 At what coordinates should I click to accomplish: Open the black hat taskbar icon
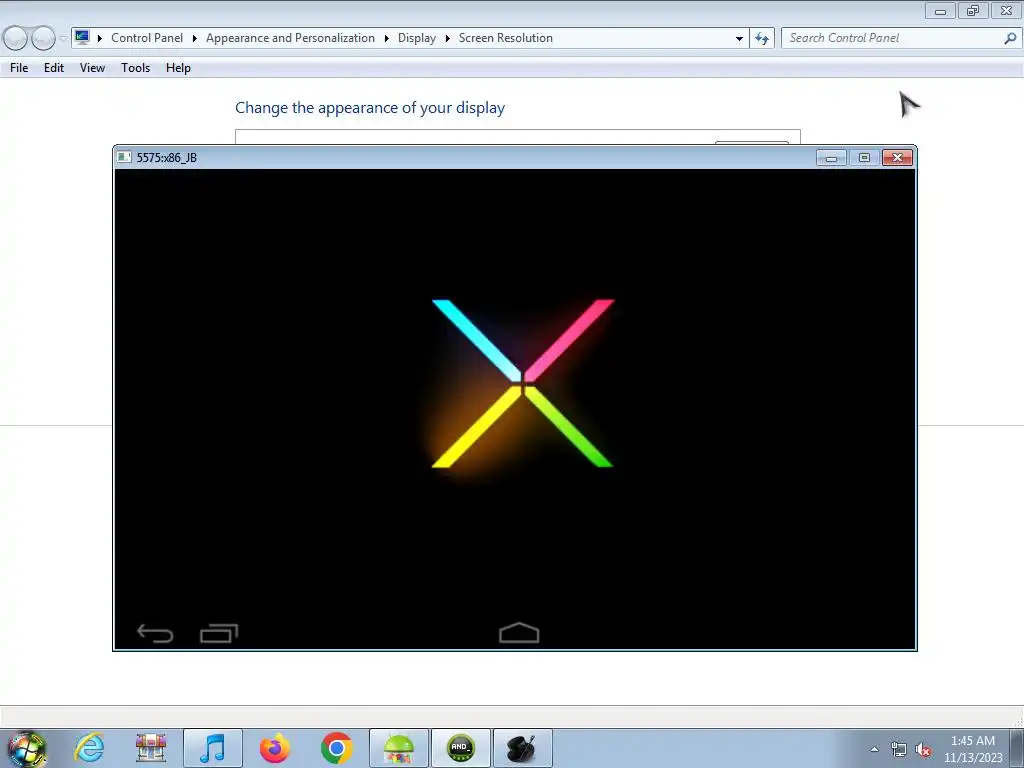[523, 748]
